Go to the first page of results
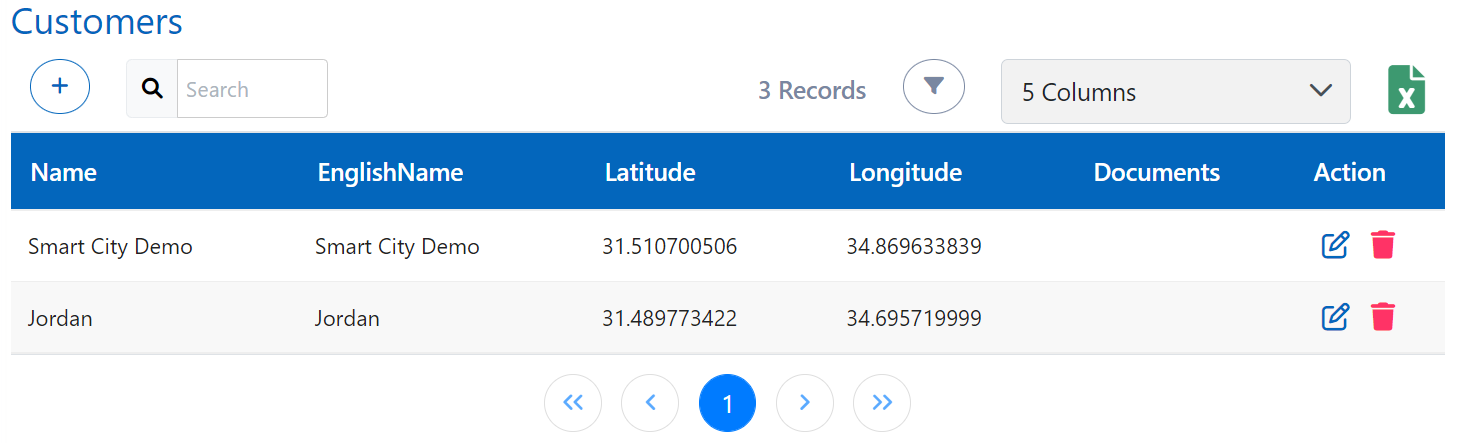Viewport: 1459px width, 443px height. (x=573, y=403)
